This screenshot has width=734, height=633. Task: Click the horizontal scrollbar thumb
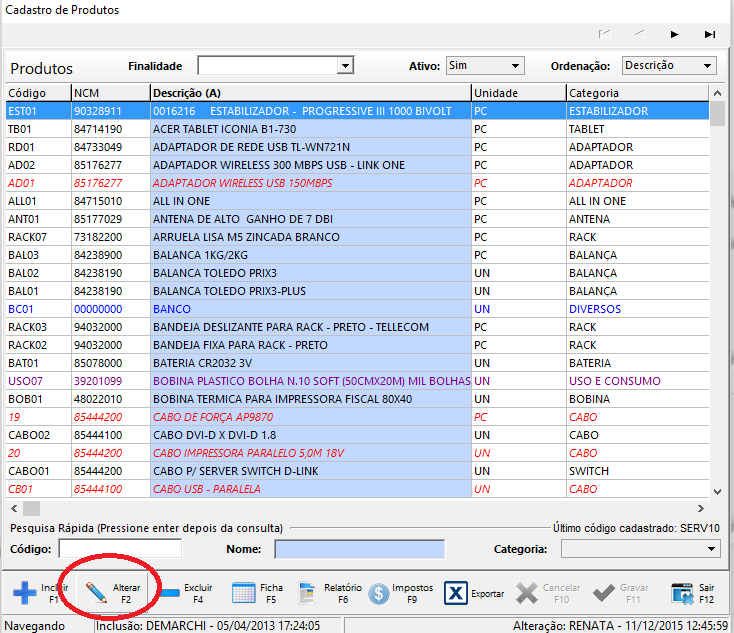click(x=32, y=508)
